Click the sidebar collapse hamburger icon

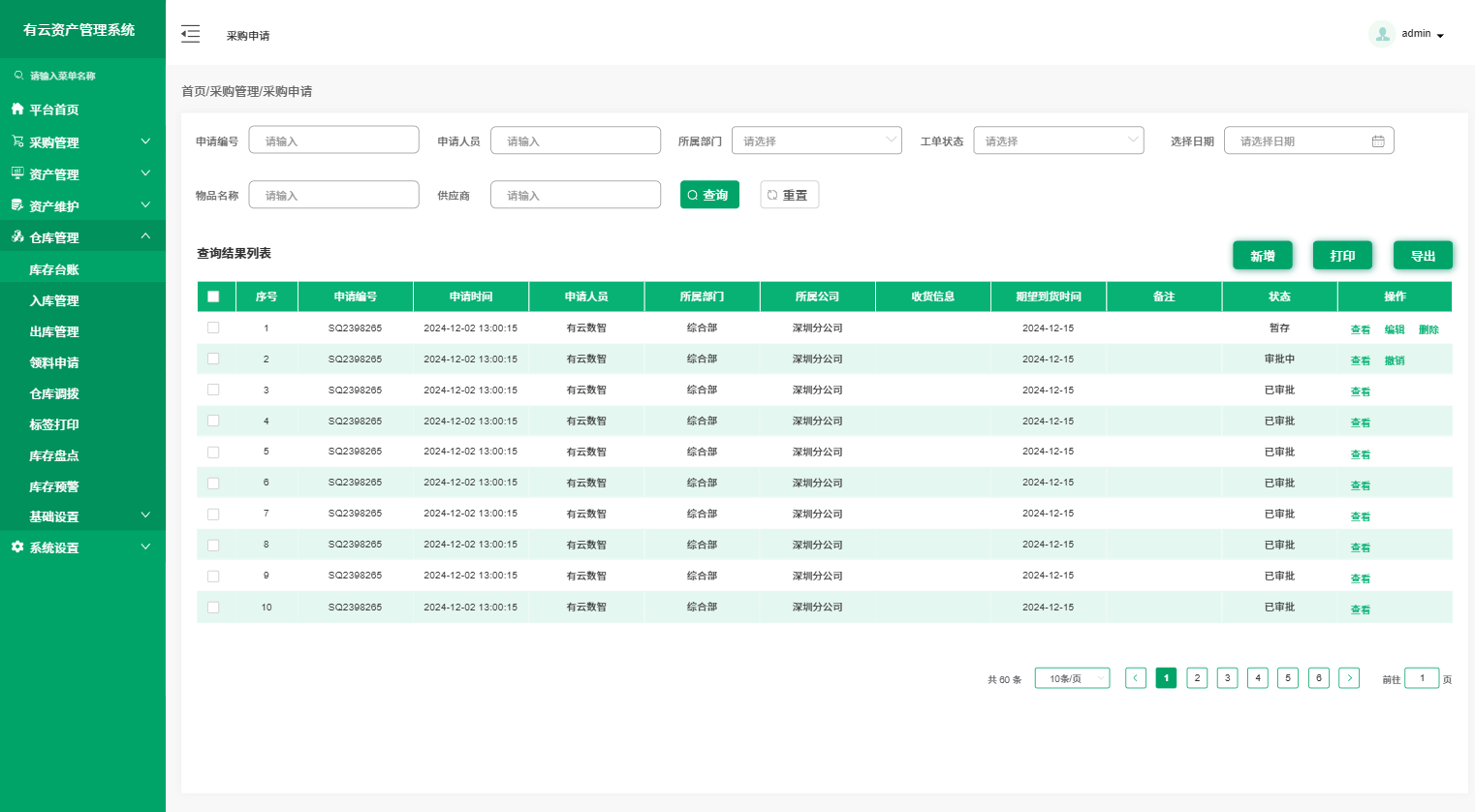(190, 35)
